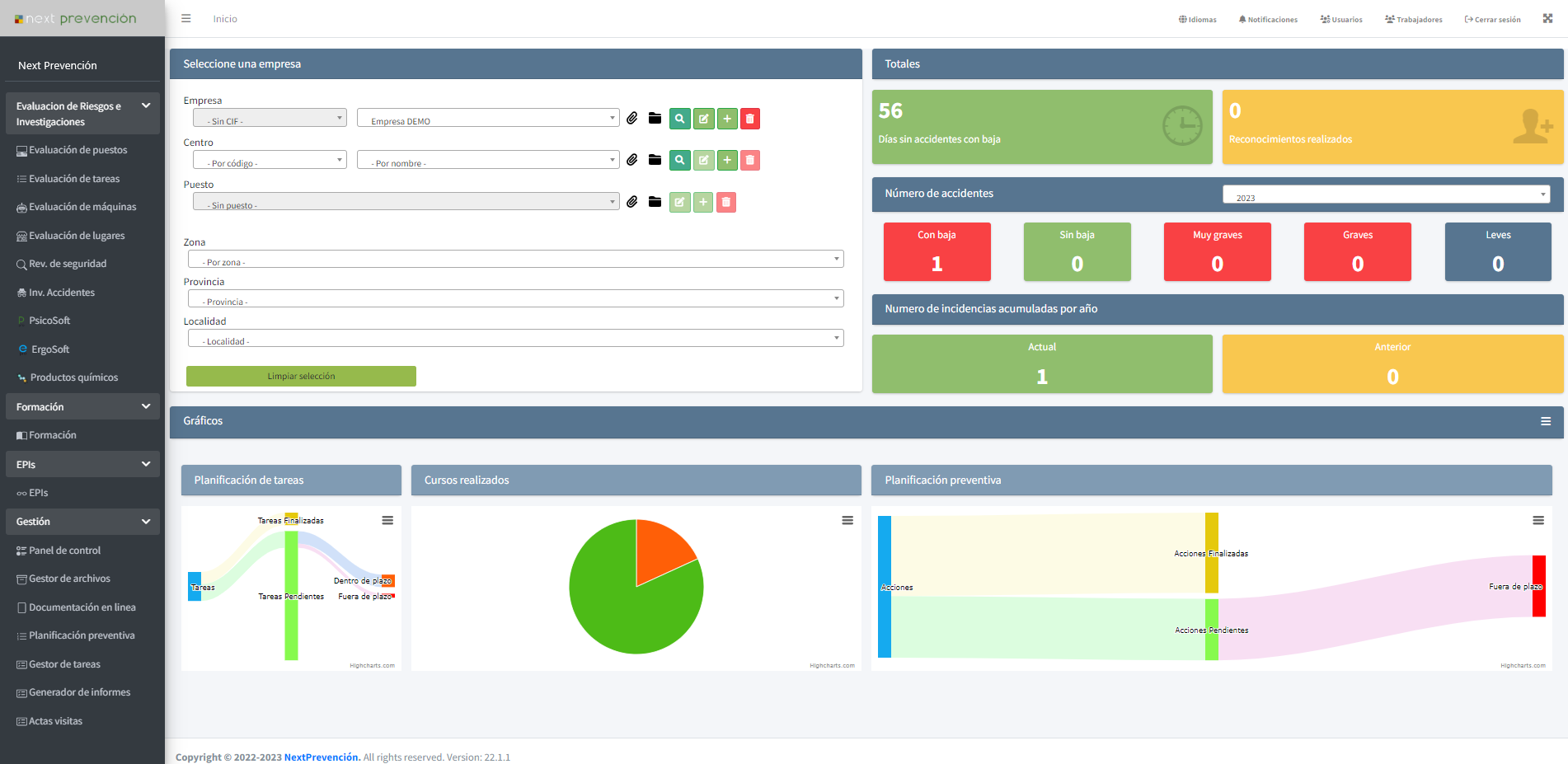
Task: Collapse the Gestión sidebar section
Action: pyautogui.click(x=82, y=522)
